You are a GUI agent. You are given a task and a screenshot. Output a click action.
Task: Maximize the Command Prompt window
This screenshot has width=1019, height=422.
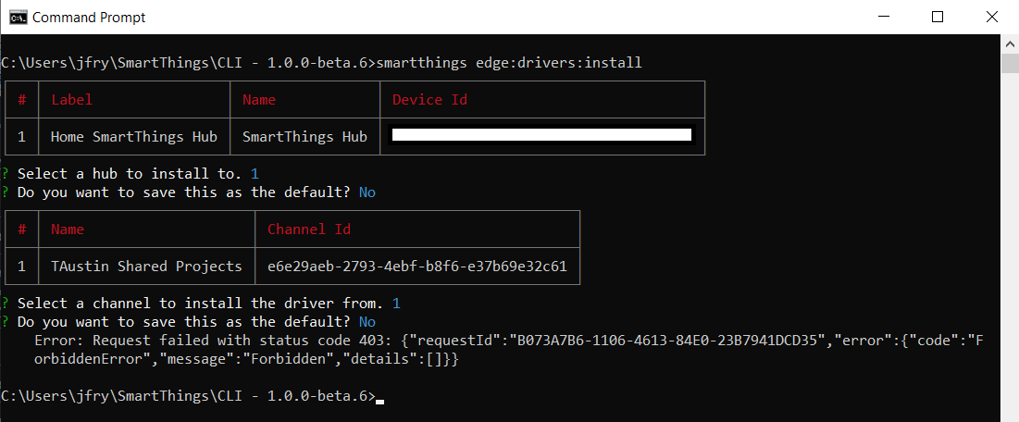click(x=937, y=17)
